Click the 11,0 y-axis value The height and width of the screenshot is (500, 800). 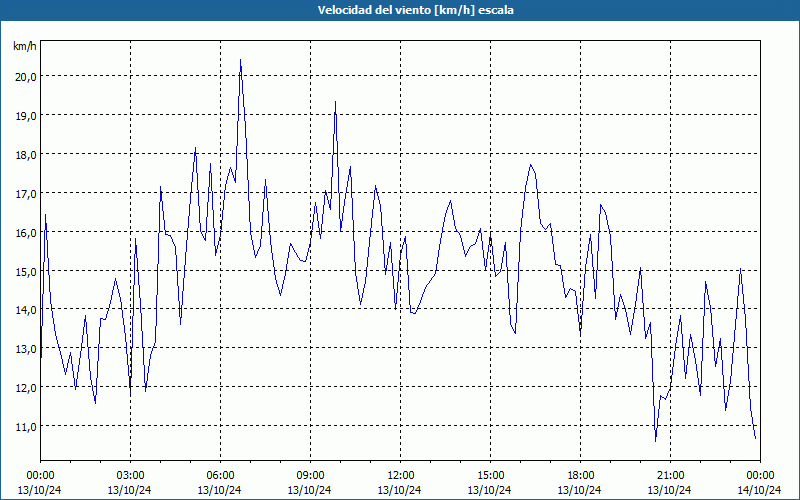(x=26, y=427)
